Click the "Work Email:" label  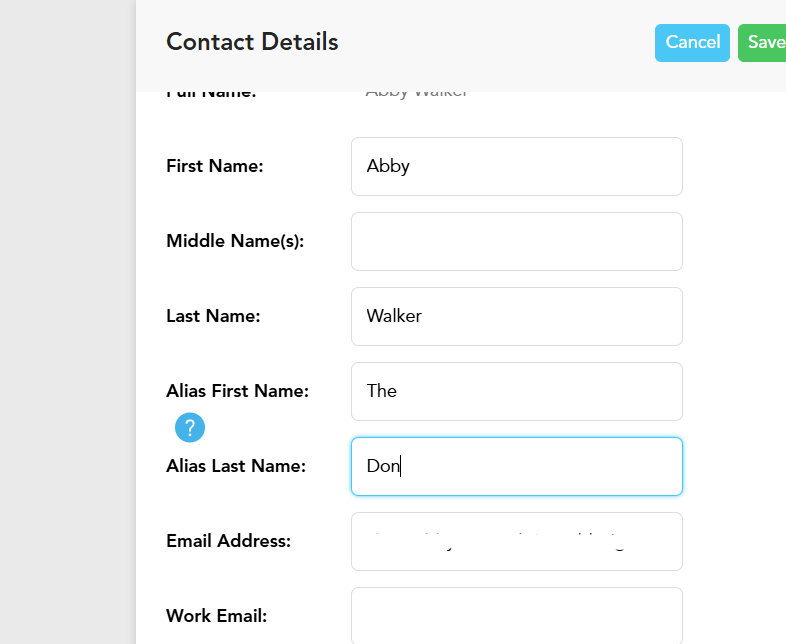pyautogui.click(x=216, y=616)
